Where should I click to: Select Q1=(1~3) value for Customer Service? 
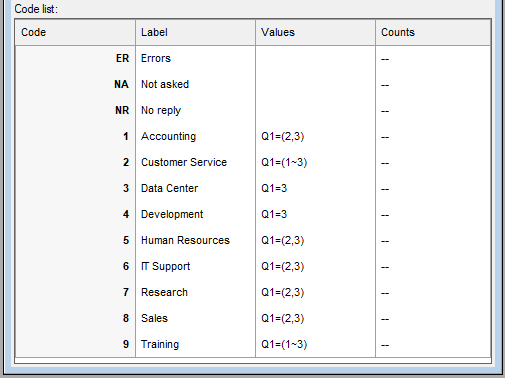(x=284, y=162)
